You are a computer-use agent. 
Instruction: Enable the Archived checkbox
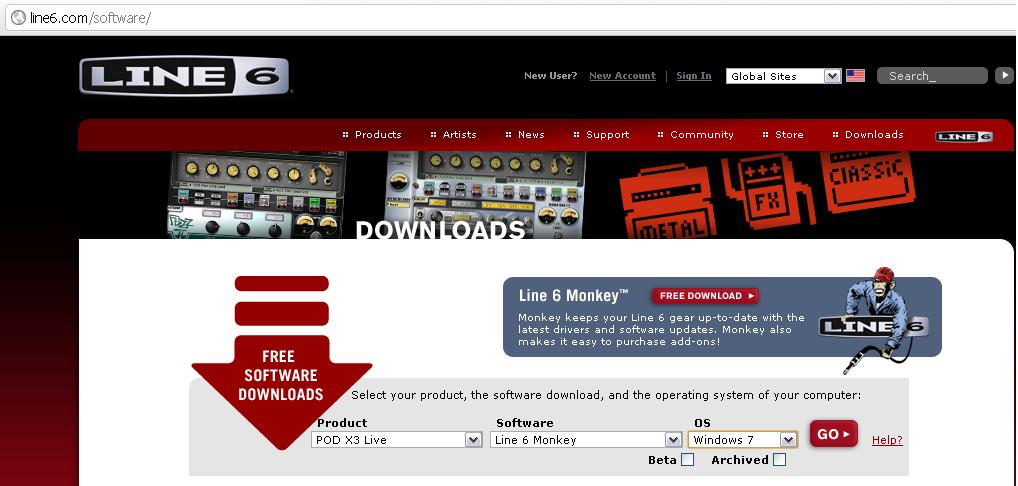click(780, 460)
